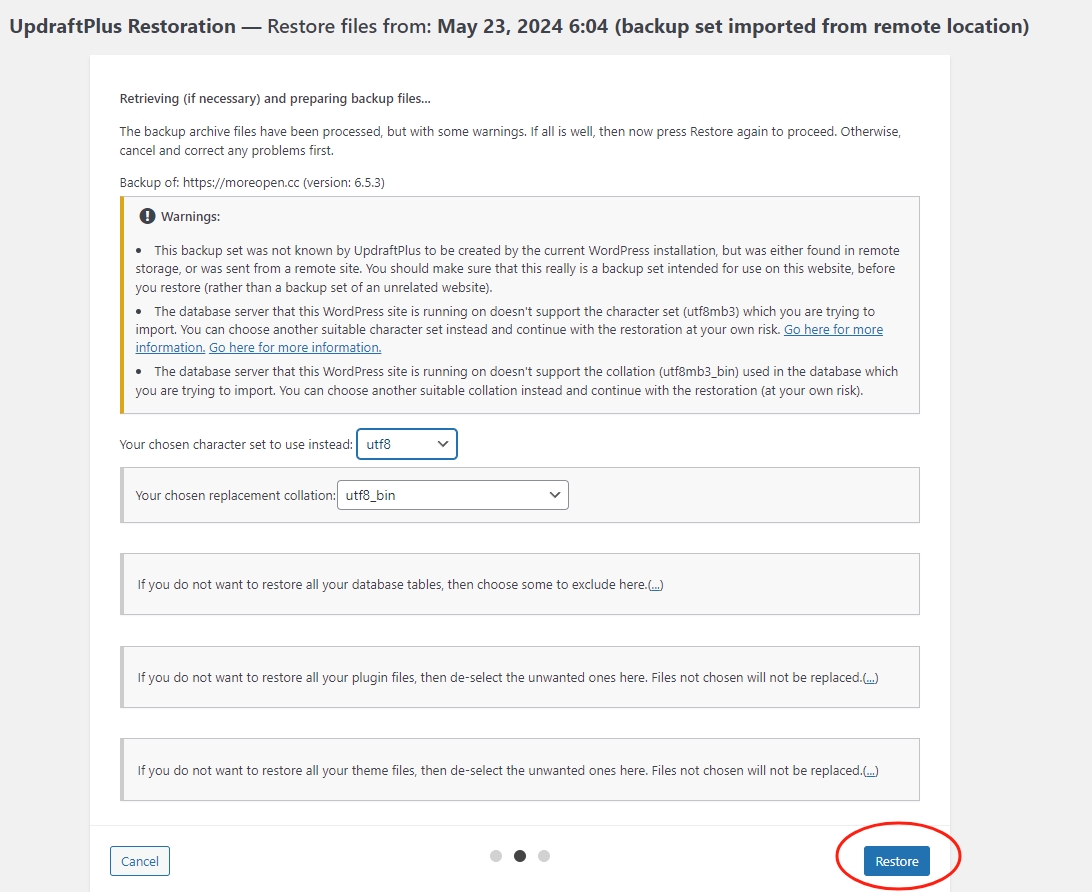Click the 'Your chosen character set to use instead' label
Screen dimensions: 1092x892
(x=236, y=444)
